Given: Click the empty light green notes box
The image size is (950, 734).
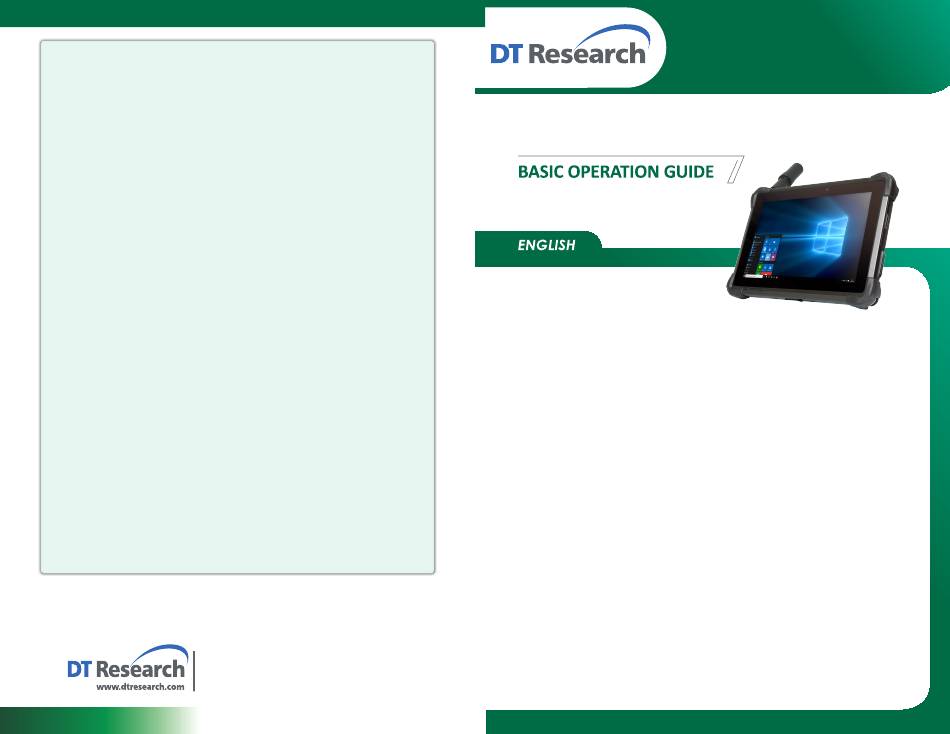Looking at the screenshot, I should (238, 307).
